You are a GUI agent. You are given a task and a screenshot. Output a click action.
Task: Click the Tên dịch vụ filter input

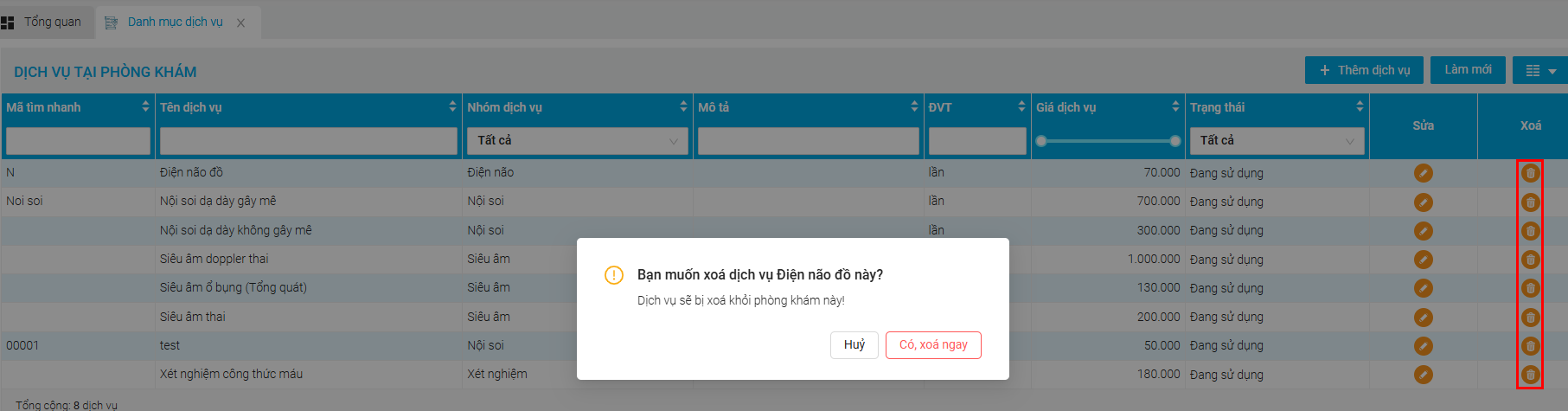pos(308,141)
